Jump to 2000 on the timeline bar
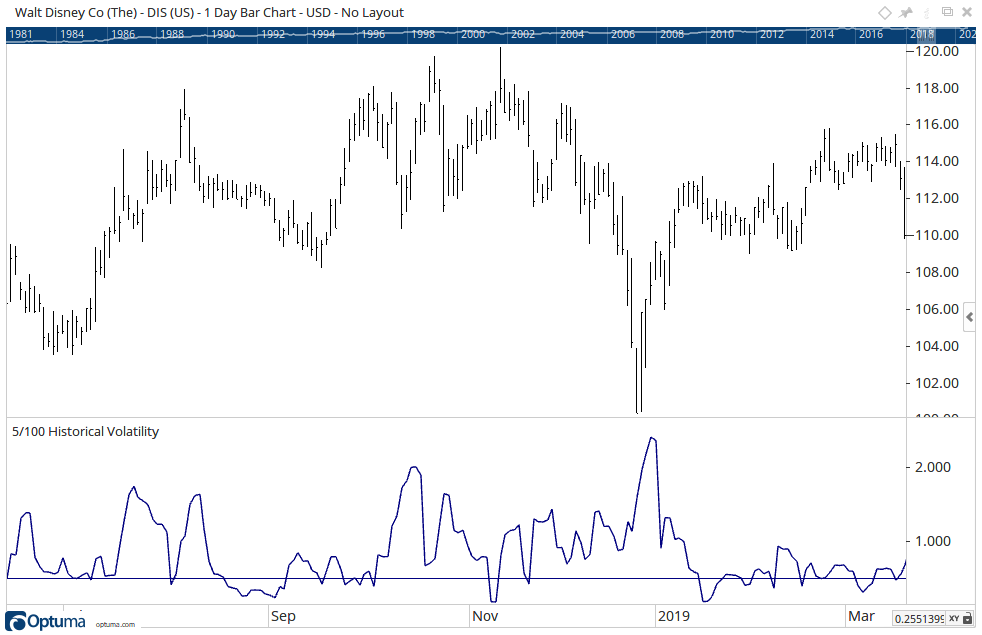 pos(473,34)
